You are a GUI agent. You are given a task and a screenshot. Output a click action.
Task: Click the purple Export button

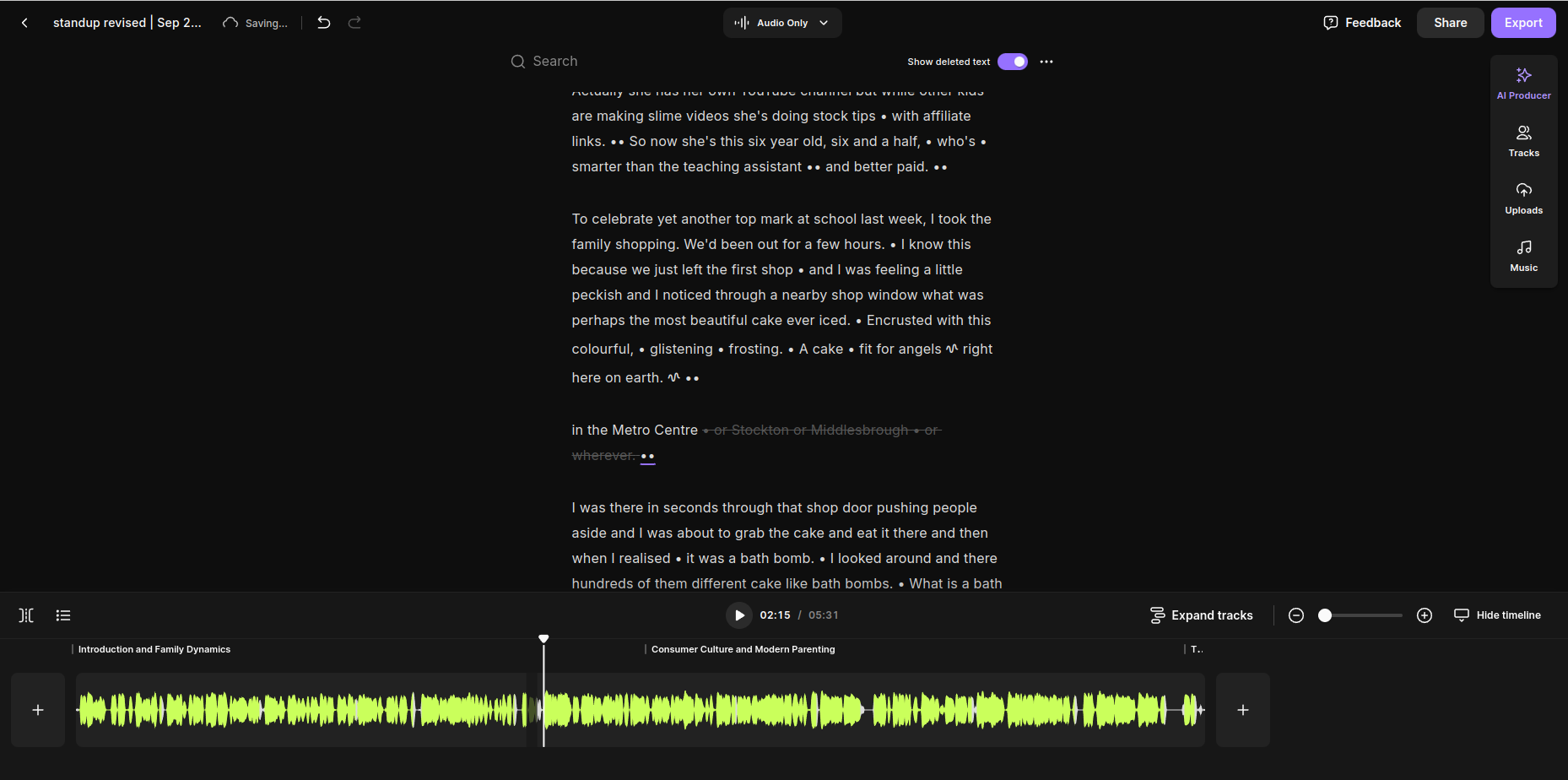pos(1523,23)
